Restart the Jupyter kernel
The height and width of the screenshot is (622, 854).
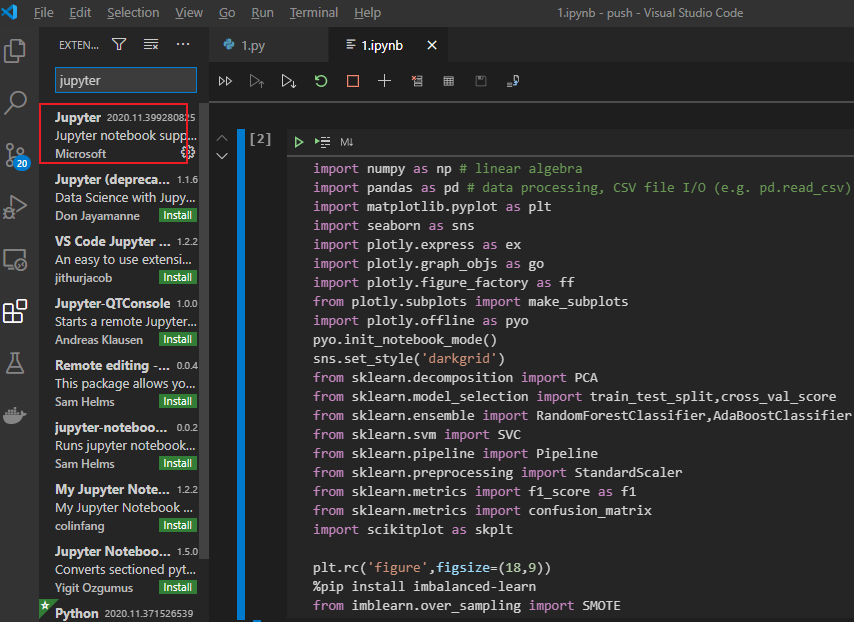pyautogui.click(x=320, y=81)
